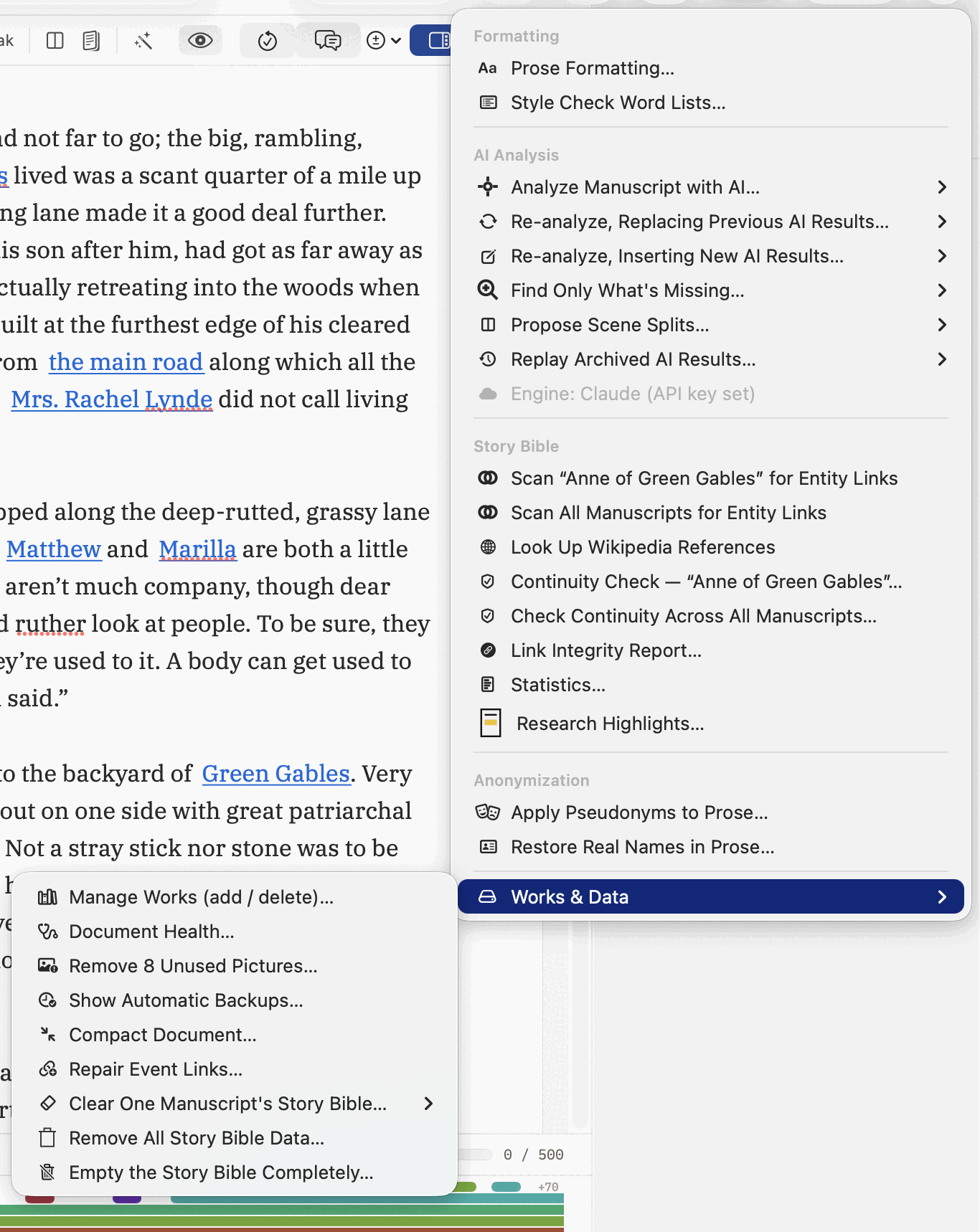Open Research Highlights… menu item
This screenshot has width=980, height=1232.
pyautogui.click(x=710, y=723)
